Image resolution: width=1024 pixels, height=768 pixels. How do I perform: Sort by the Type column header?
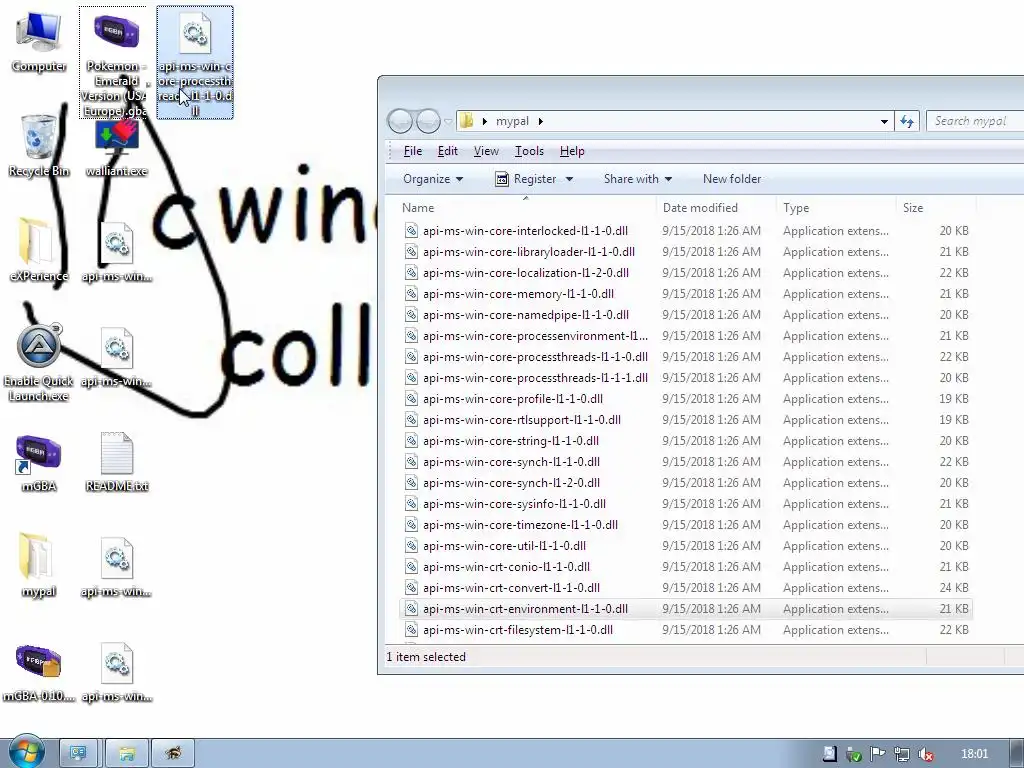click(x=837, y=208)
